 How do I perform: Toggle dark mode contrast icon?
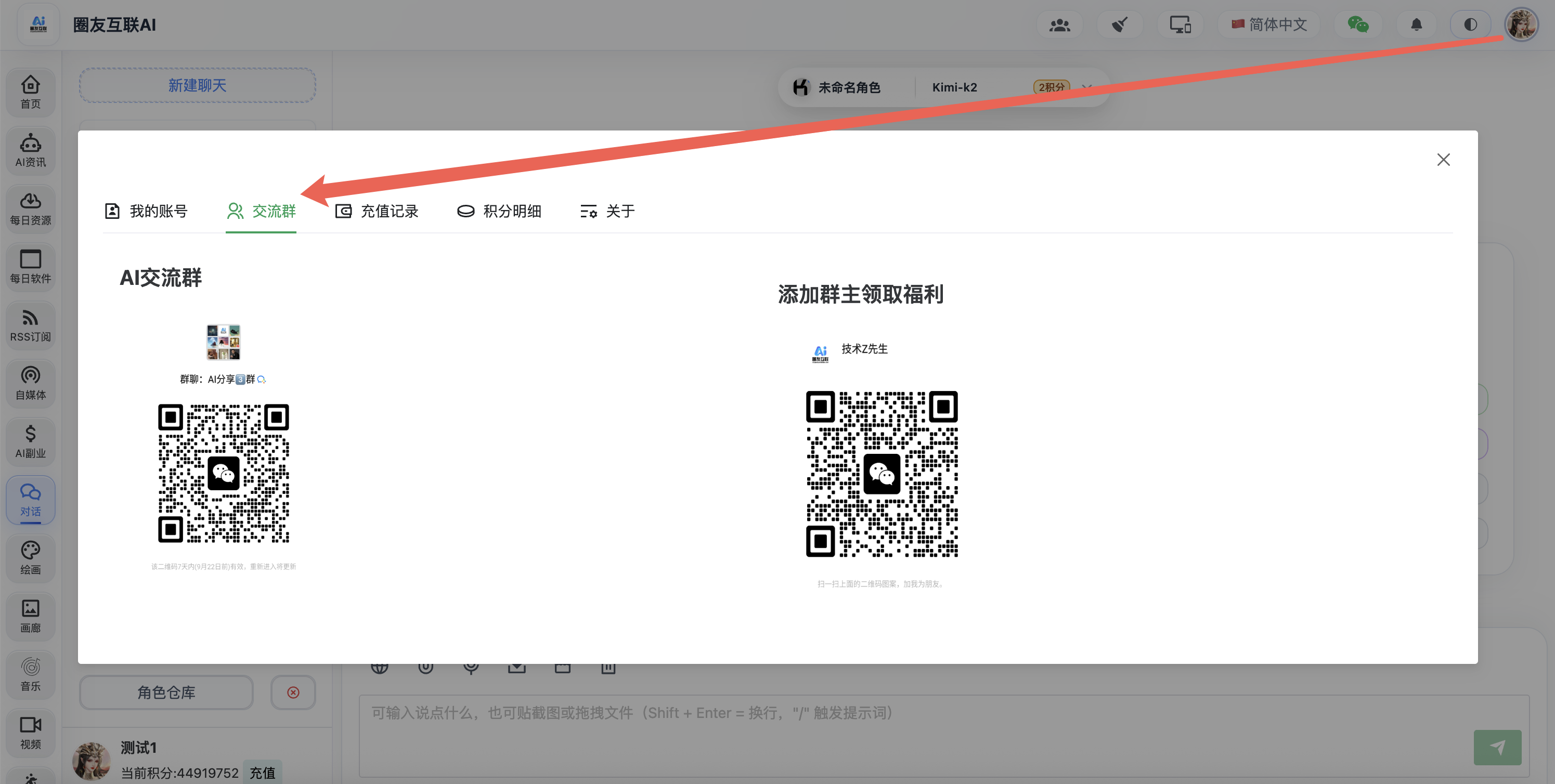(1471, 25)
